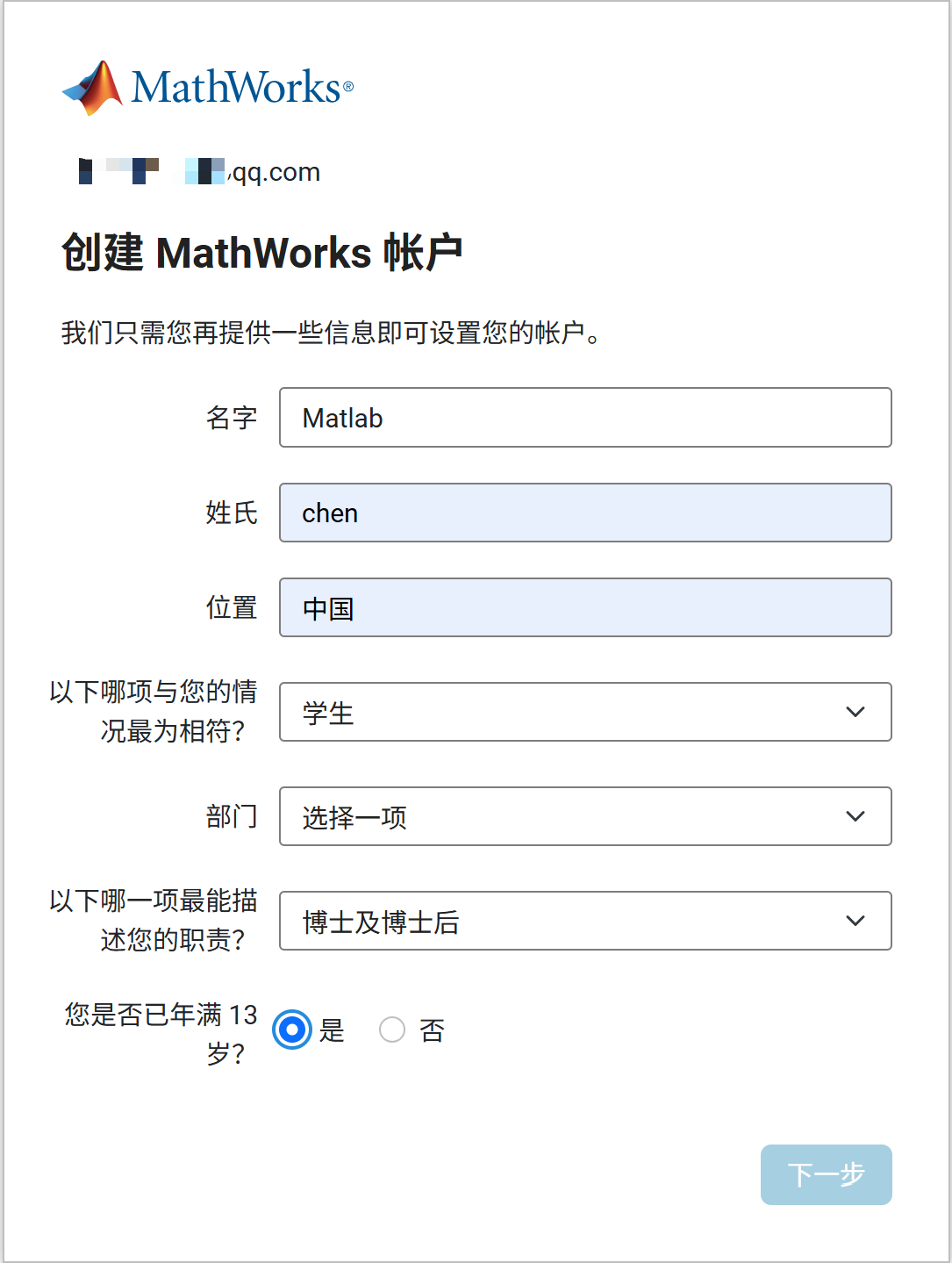Click the 创建 MathWorks 帐户 heading
The height and width of the screenshot is (1263, 952).
point(261,252)
